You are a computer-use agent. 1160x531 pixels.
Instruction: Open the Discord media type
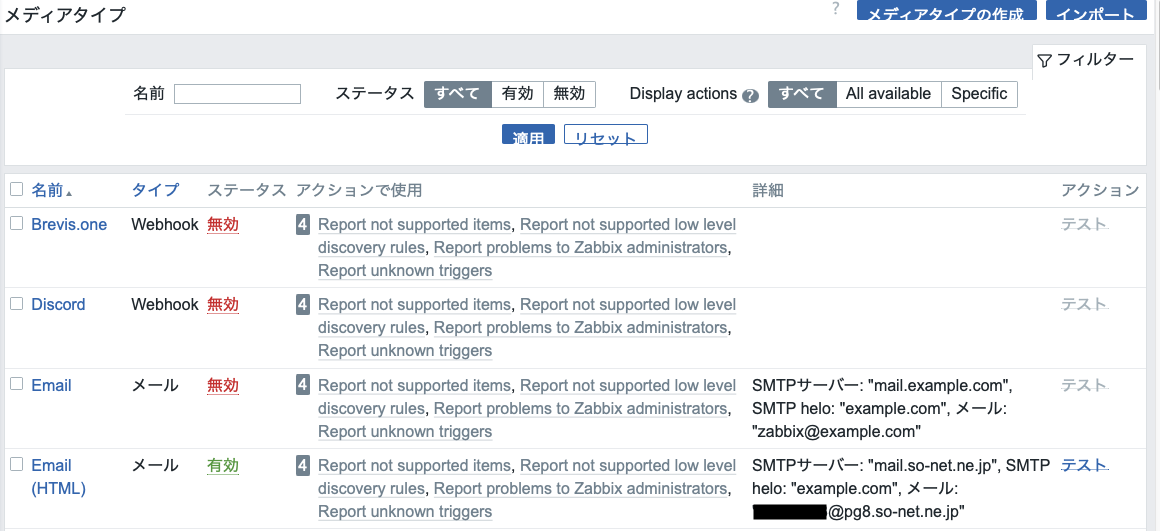pyautogui.click(x=58, y=305)
